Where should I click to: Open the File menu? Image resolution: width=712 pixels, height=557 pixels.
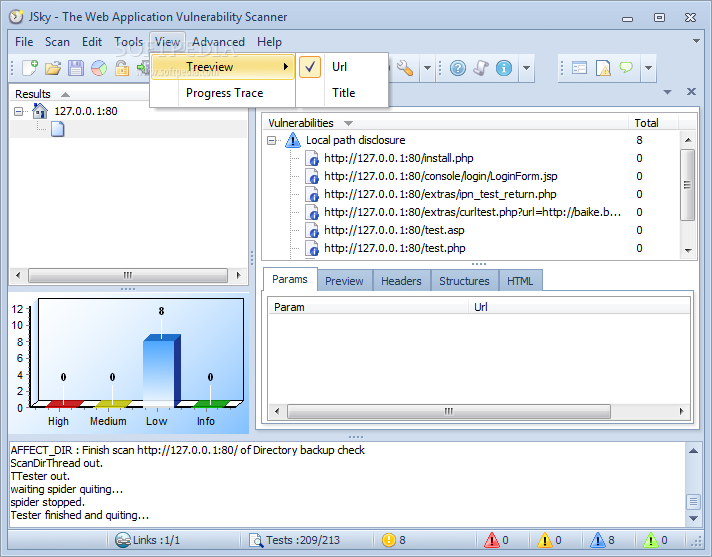[x=24, y=42]
